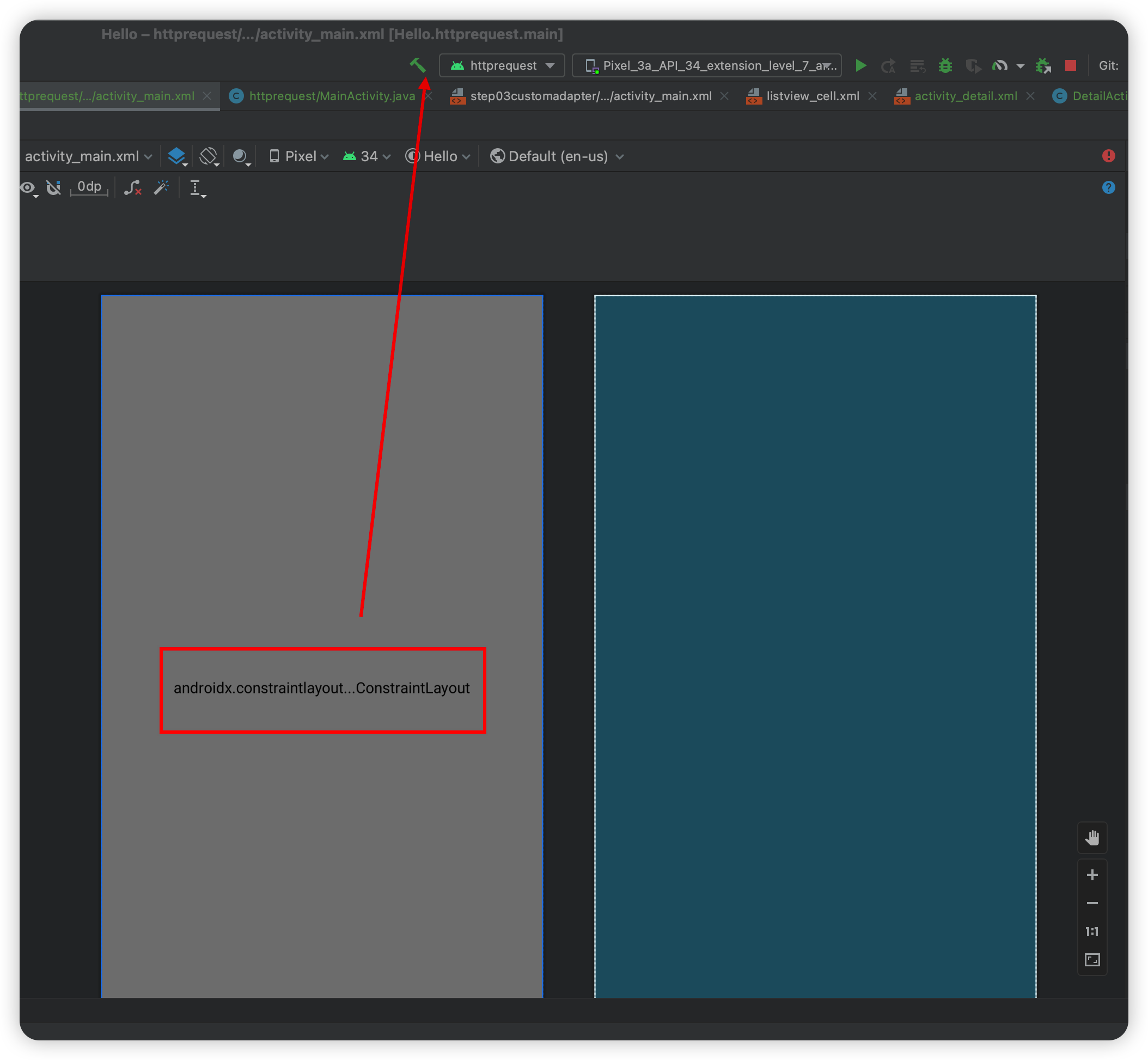Select the pan hand tool

pos(1092,838)
